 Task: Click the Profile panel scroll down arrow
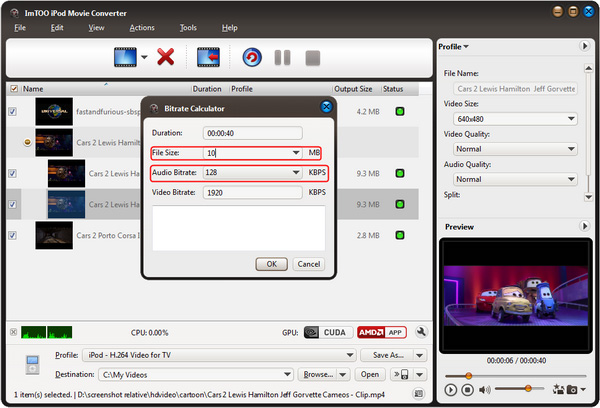[589, 197]
